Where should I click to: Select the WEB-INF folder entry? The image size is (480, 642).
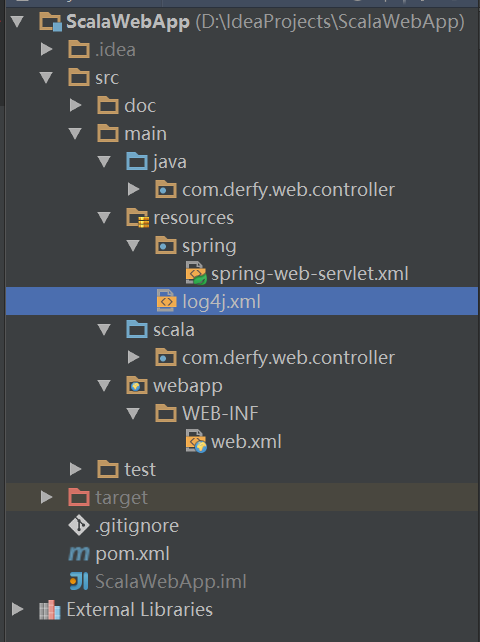pos(220,414)
